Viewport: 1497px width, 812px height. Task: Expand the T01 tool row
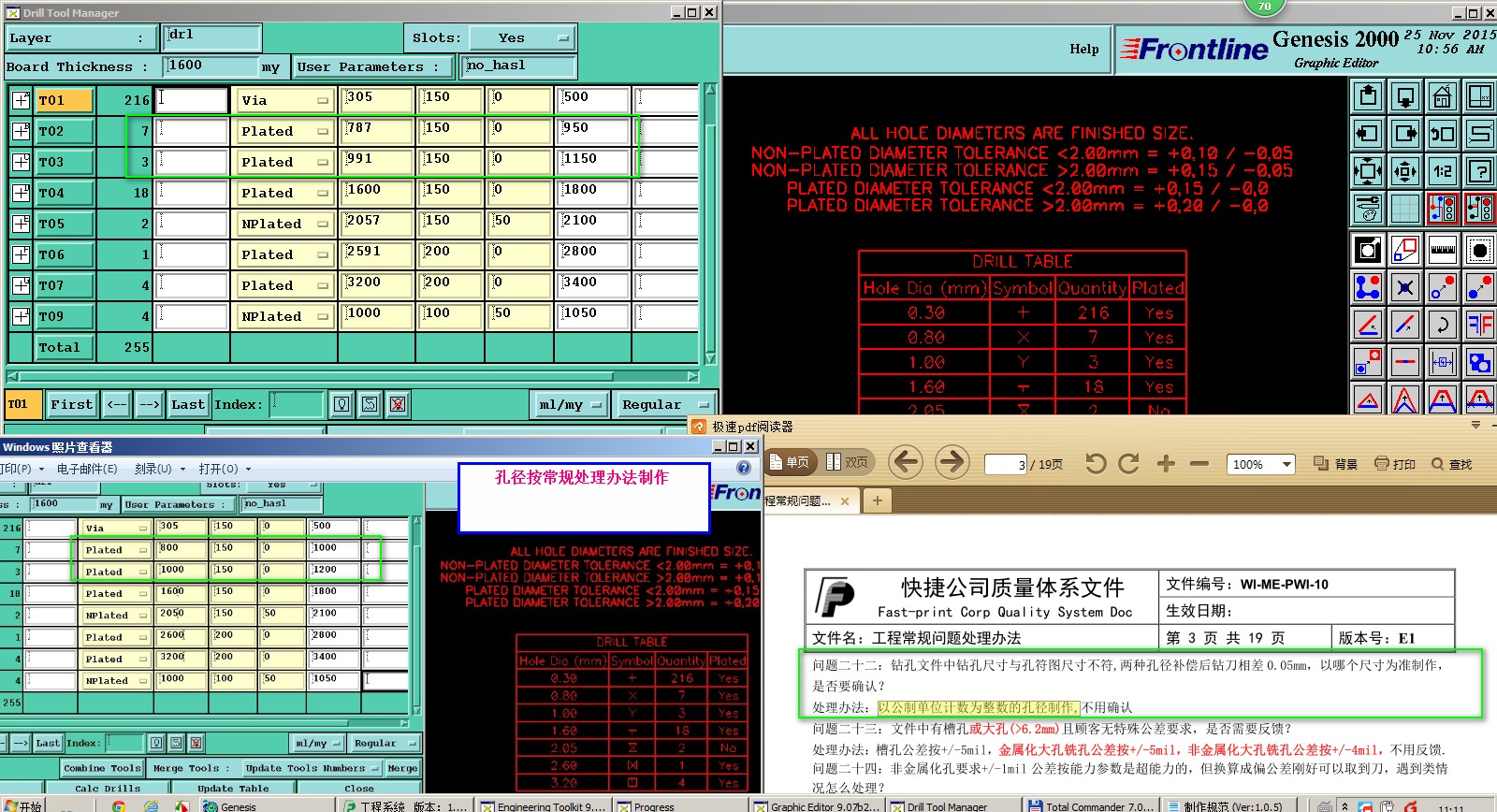click(x=21, y=100)
